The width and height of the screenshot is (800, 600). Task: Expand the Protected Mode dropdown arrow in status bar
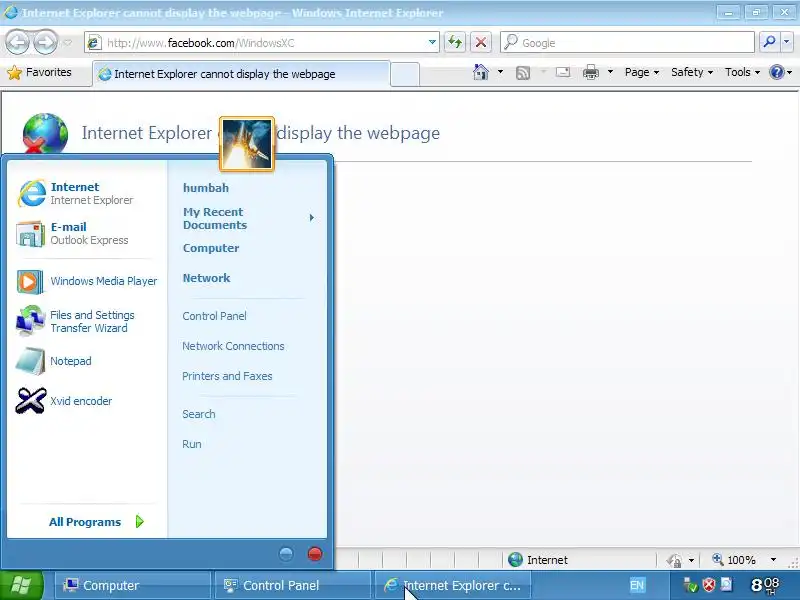click(691, 560)
